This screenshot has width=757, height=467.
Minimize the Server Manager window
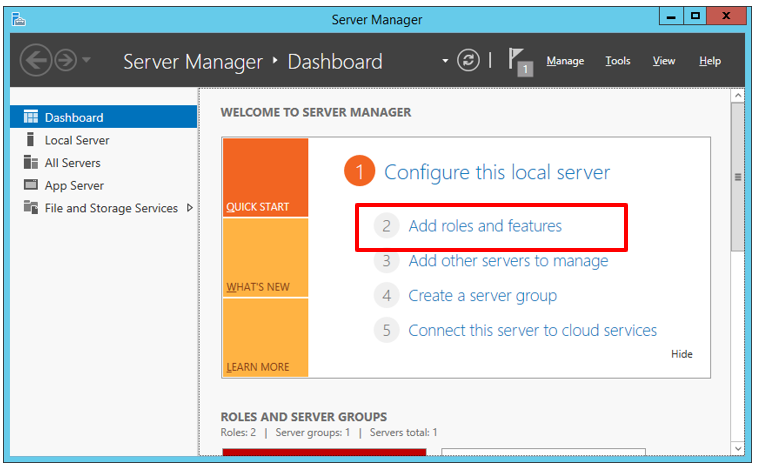(671, 16)
